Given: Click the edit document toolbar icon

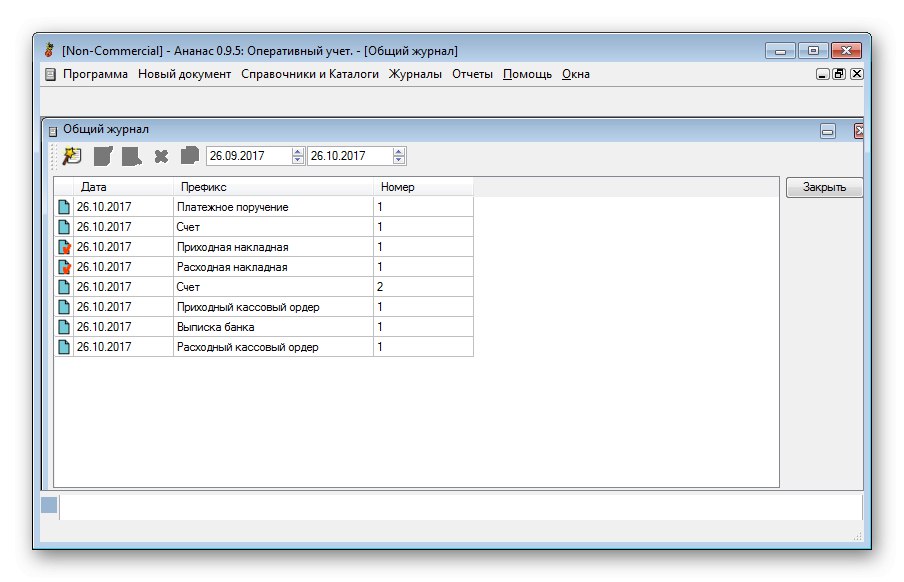Looking at the screenshot, I should pos(103,156).
